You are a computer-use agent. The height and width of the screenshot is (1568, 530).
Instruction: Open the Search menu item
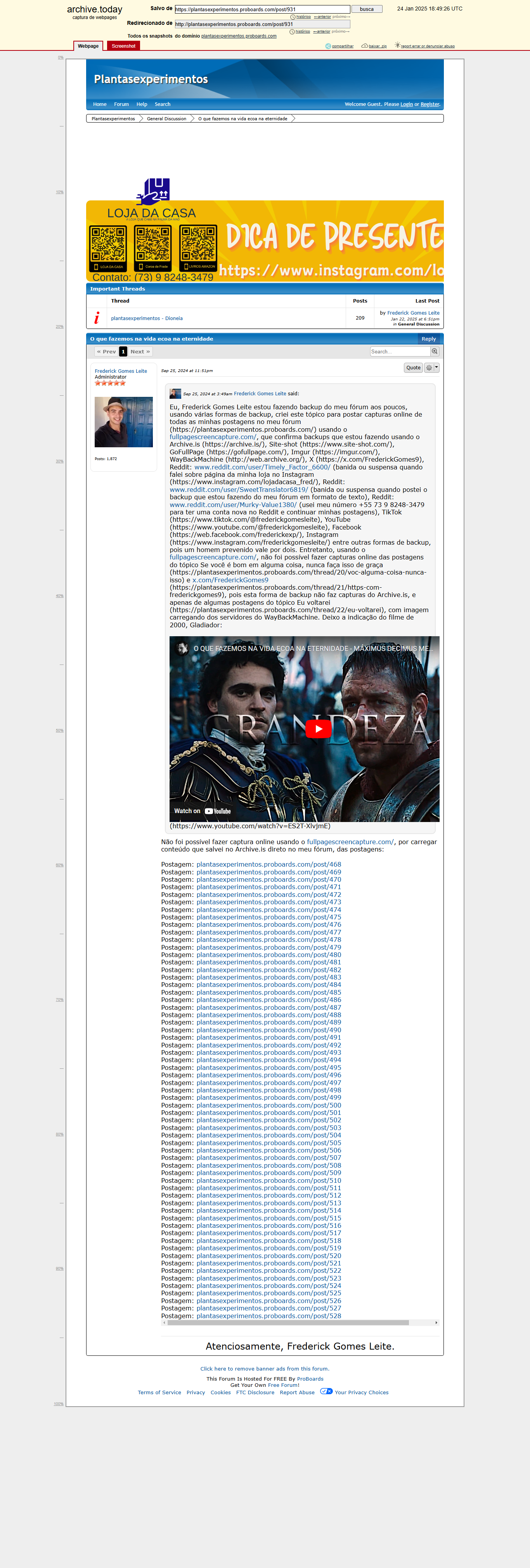[x=163, y=104]
